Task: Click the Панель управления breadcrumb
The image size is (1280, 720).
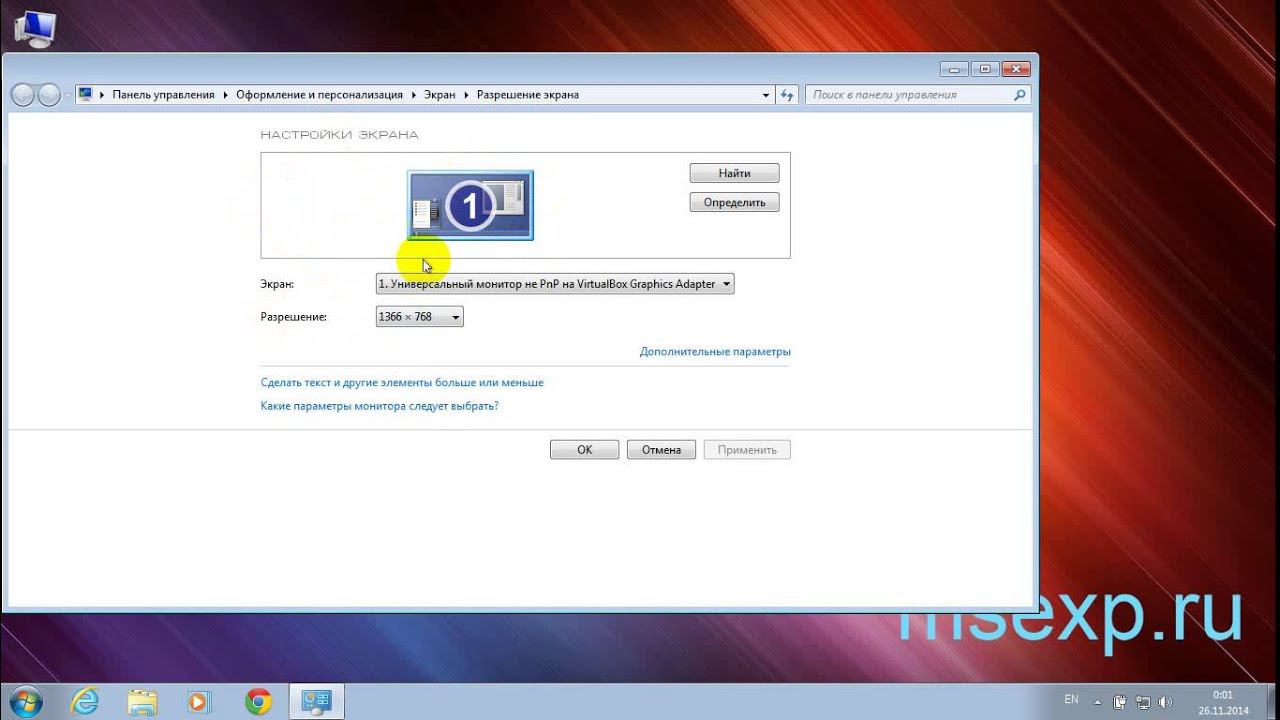Action: click(x=163, y=95)
